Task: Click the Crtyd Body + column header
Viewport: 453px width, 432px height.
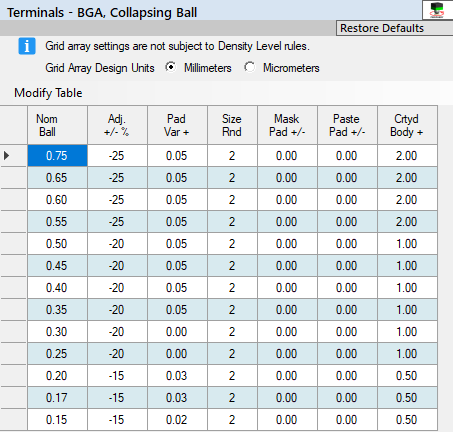Action: pyautogui.click(x=407, y=125)
